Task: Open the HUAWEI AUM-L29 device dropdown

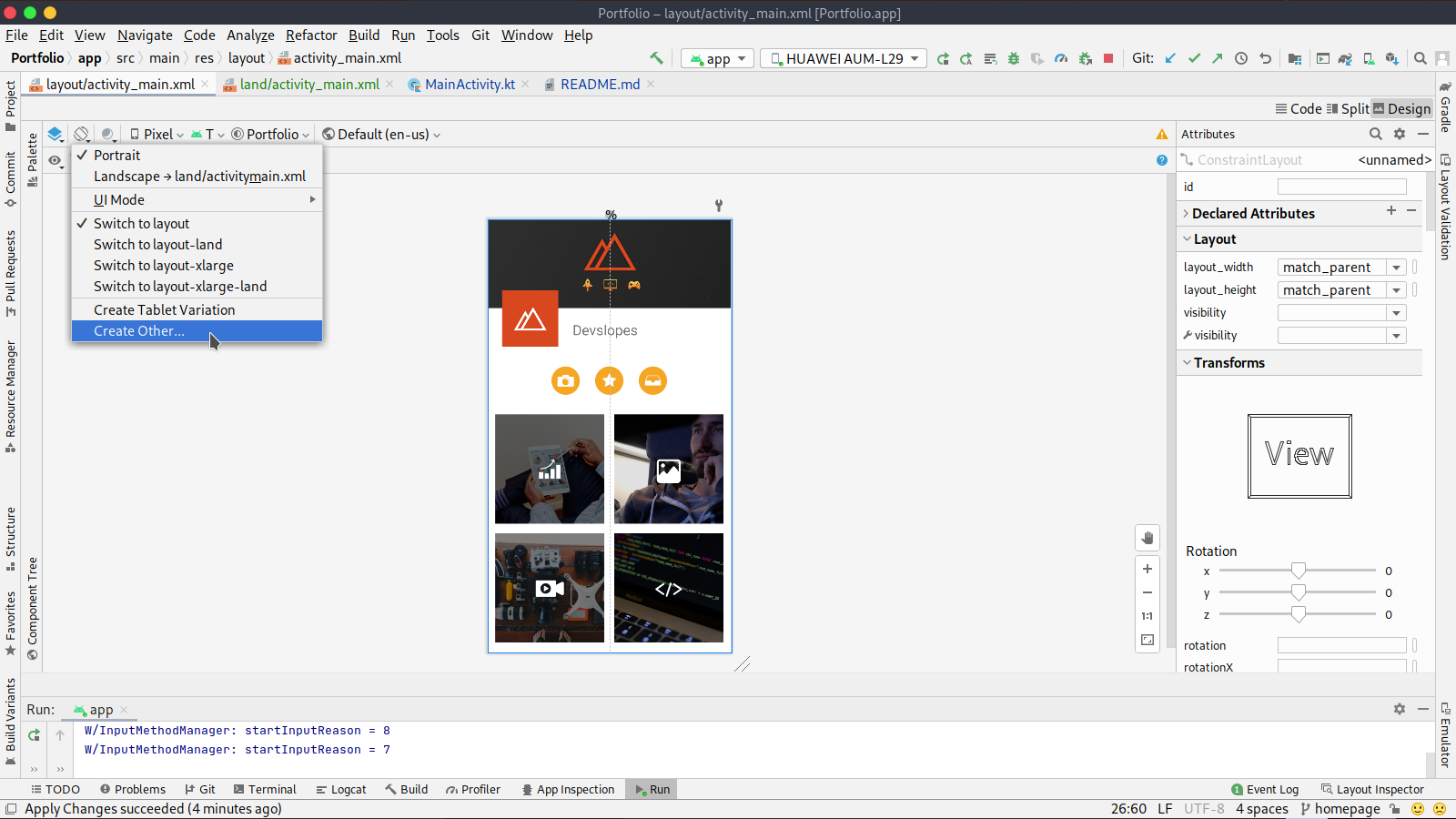Action: 844,58
